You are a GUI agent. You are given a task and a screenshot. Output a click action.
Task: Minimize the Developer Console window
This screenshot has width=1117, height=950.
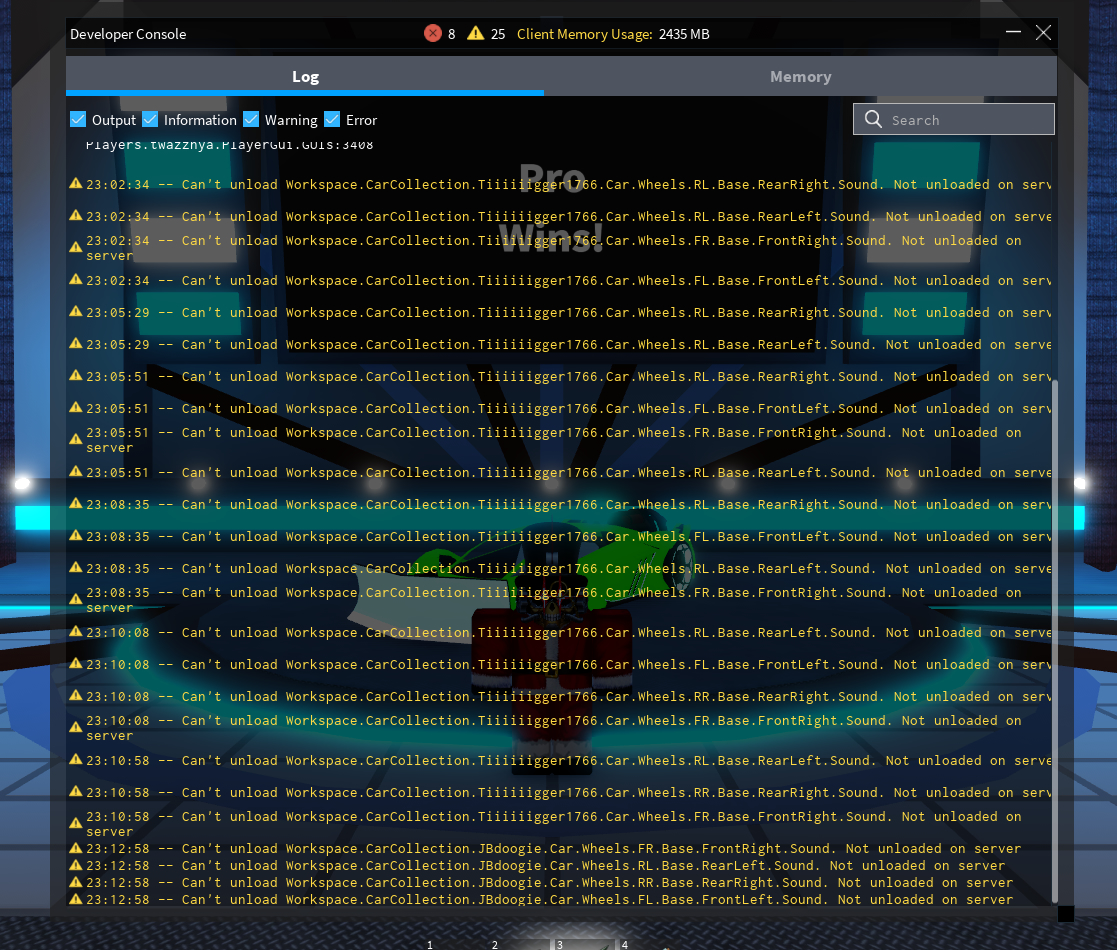(1013, 33)
